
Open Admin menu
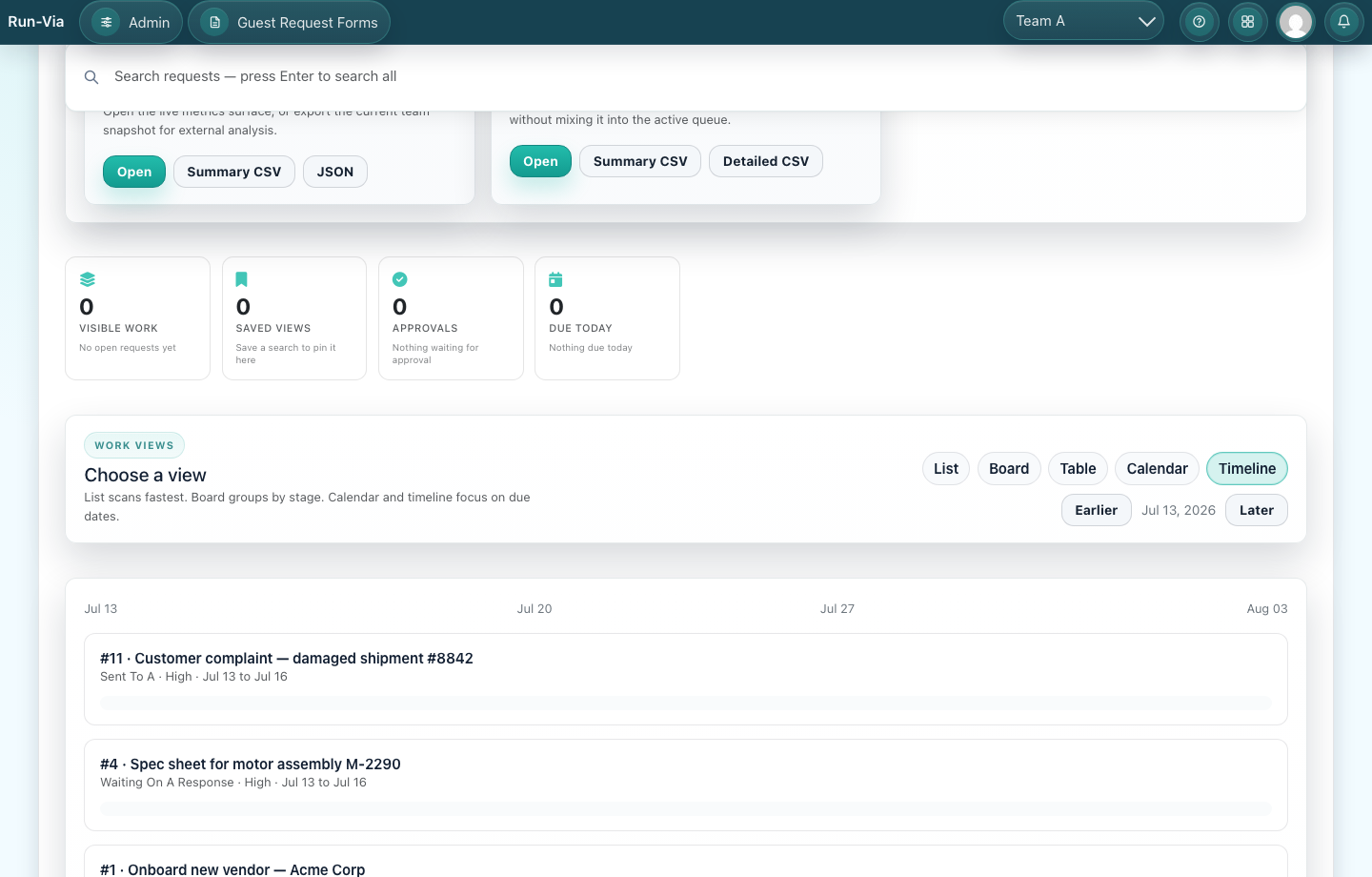click(x=131, y=22)
